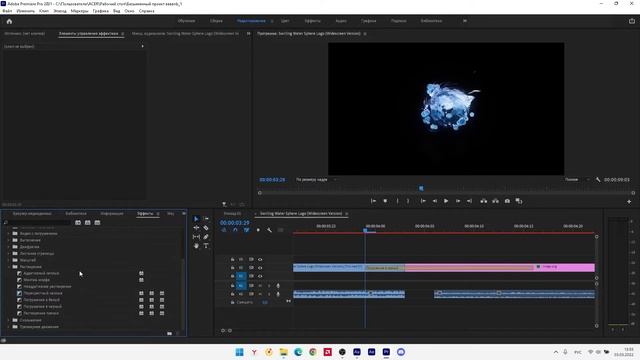This screenshot has height=360, width=640.
Task: Filter effects by 32-bit color badge
Action: point(88,222)
